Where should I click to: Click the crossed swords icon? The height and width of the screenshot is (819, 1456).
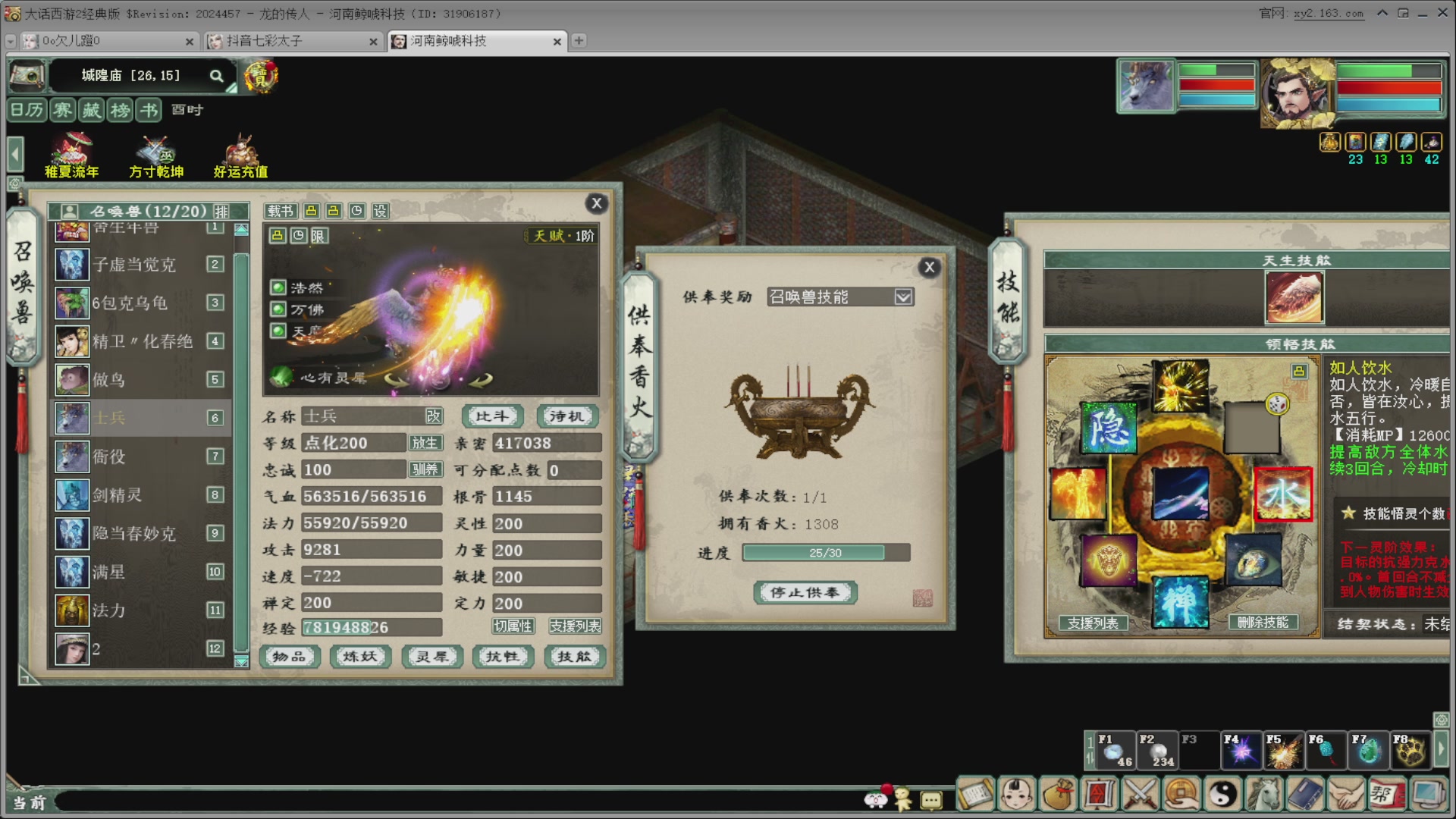(x=1140, y=794)
